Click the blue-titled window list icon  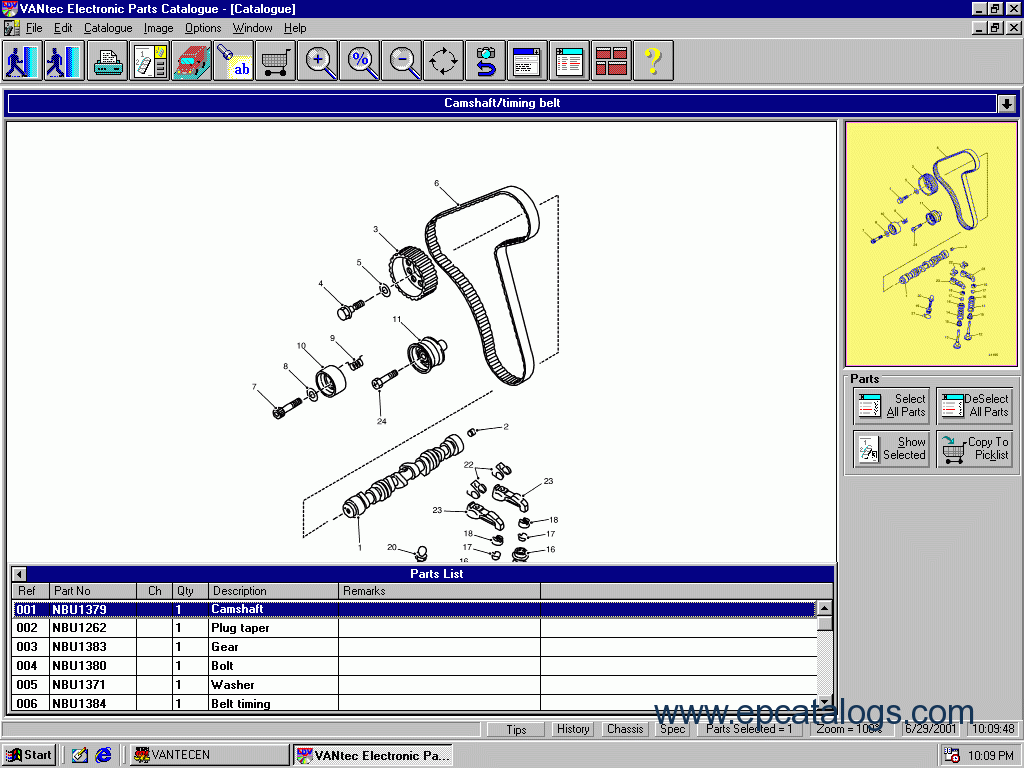pyautogui.click(x=527, y=61)
